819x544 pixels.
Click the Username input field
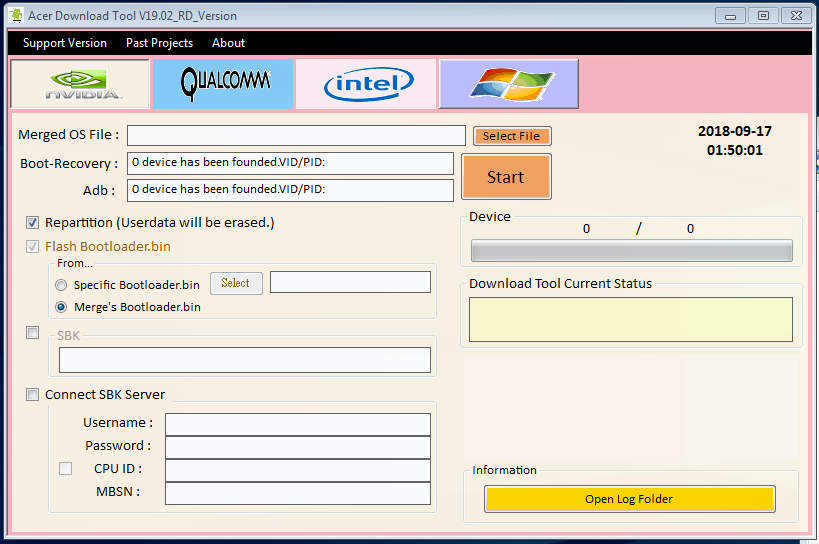coord(298,424)
